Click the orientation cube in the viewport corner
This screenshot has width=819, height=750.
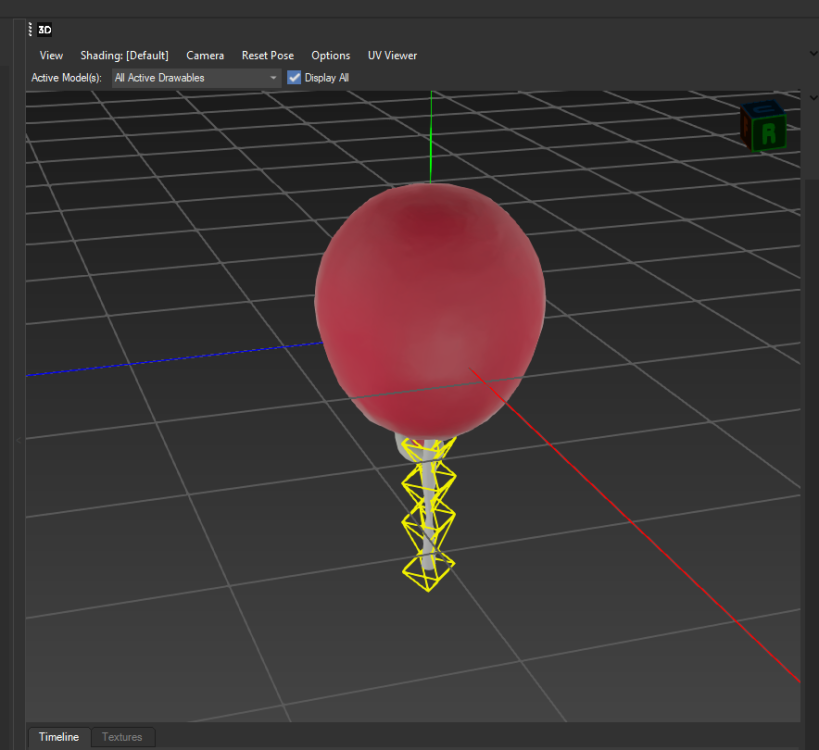tap(763, 125)
